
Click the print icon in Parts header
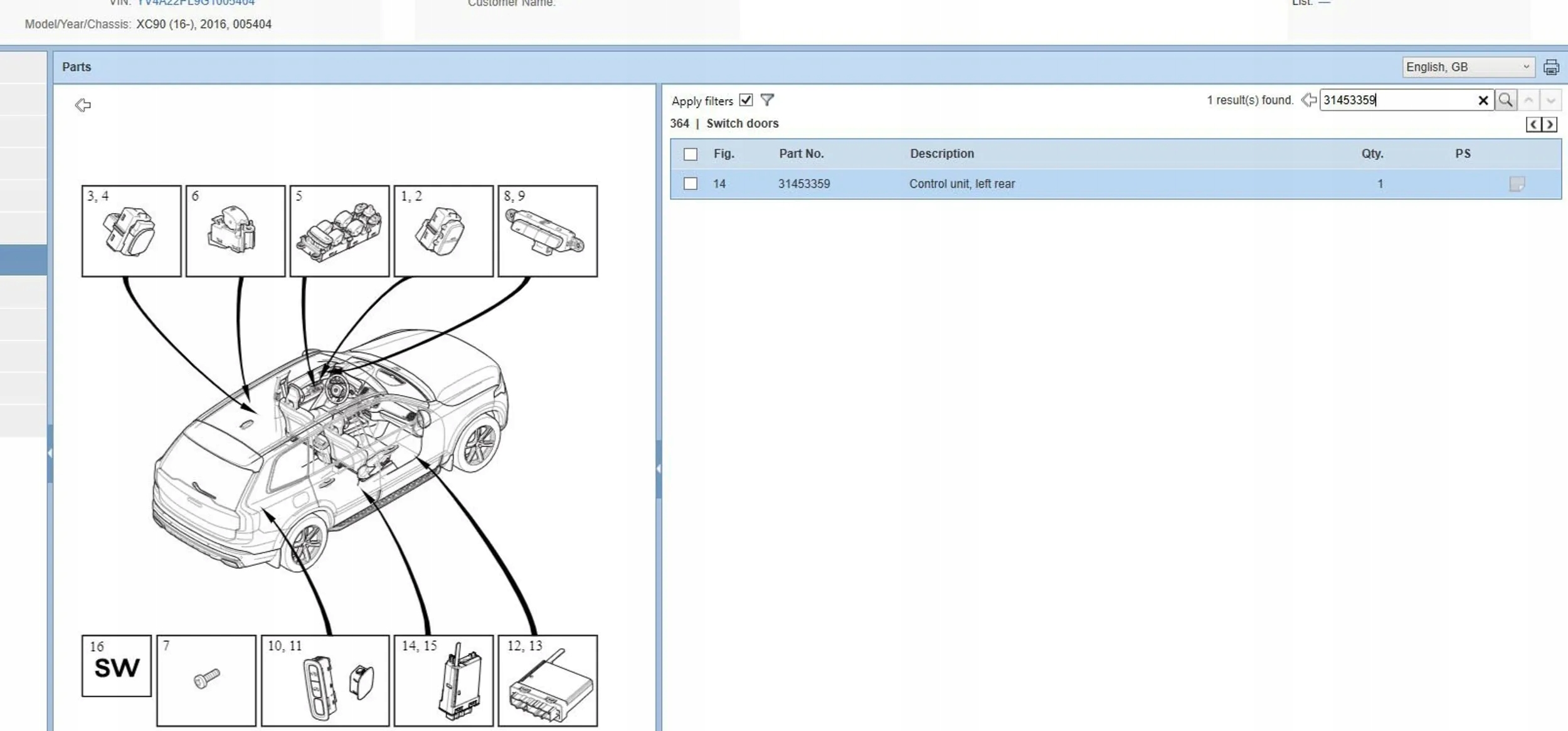coord(1550,67)
